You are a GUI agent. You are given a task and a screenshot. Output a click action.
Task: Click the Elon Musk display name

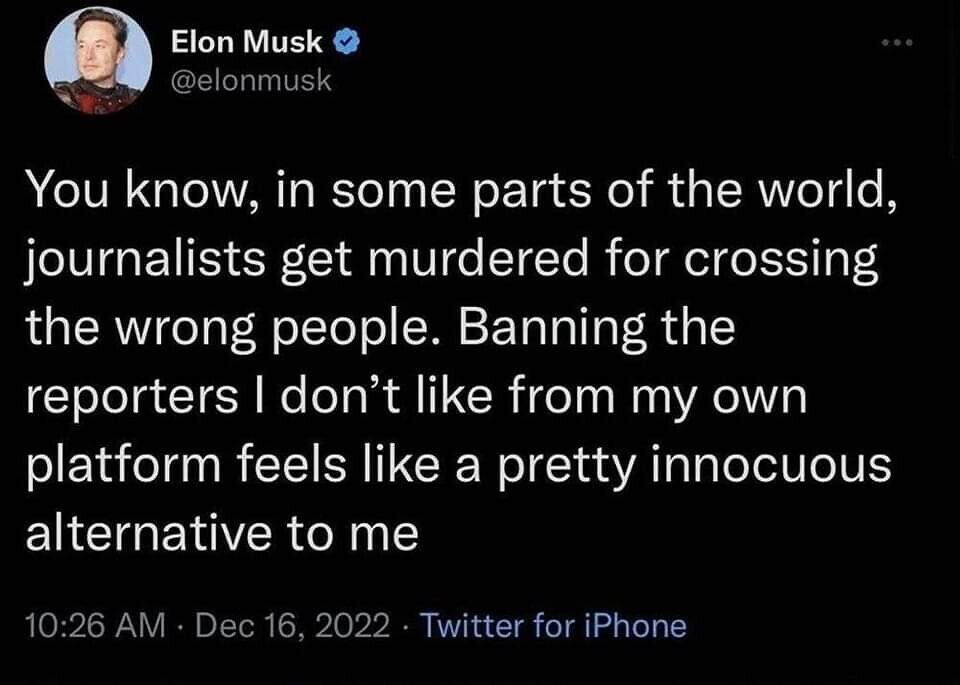(x=247, y=43)
